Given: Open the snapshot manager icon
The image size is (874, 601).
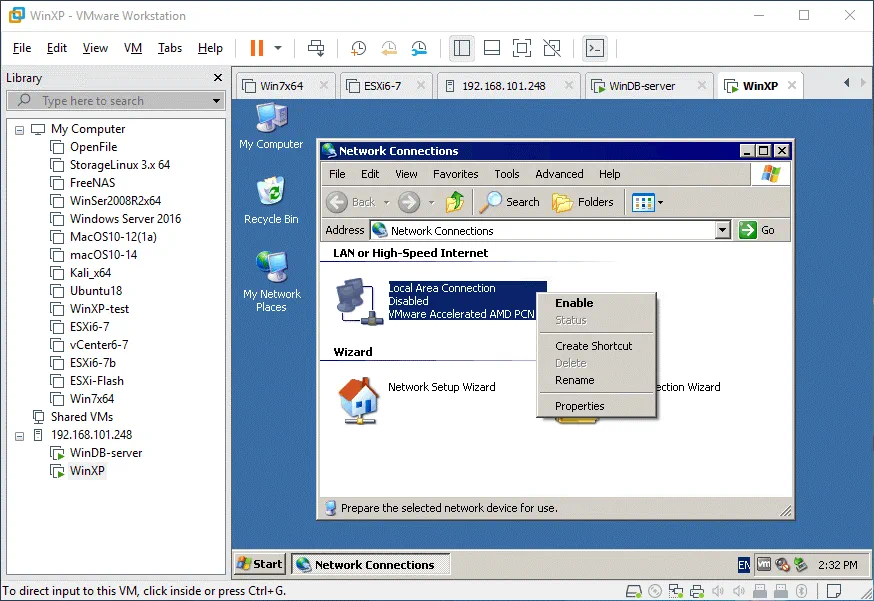Looking at the screenshot, I should tap(420, 48).
